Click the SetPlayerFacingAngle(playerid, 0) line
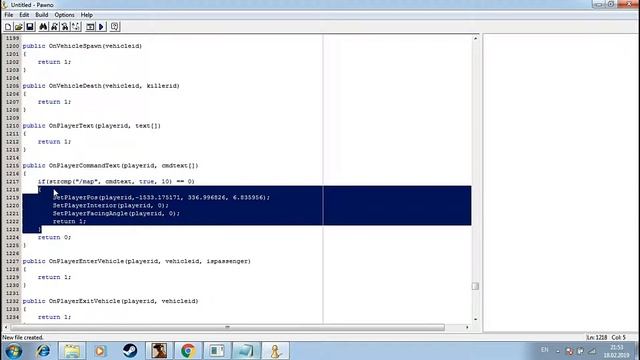This screenshot has width=640, height=360. tap(116, 213)
